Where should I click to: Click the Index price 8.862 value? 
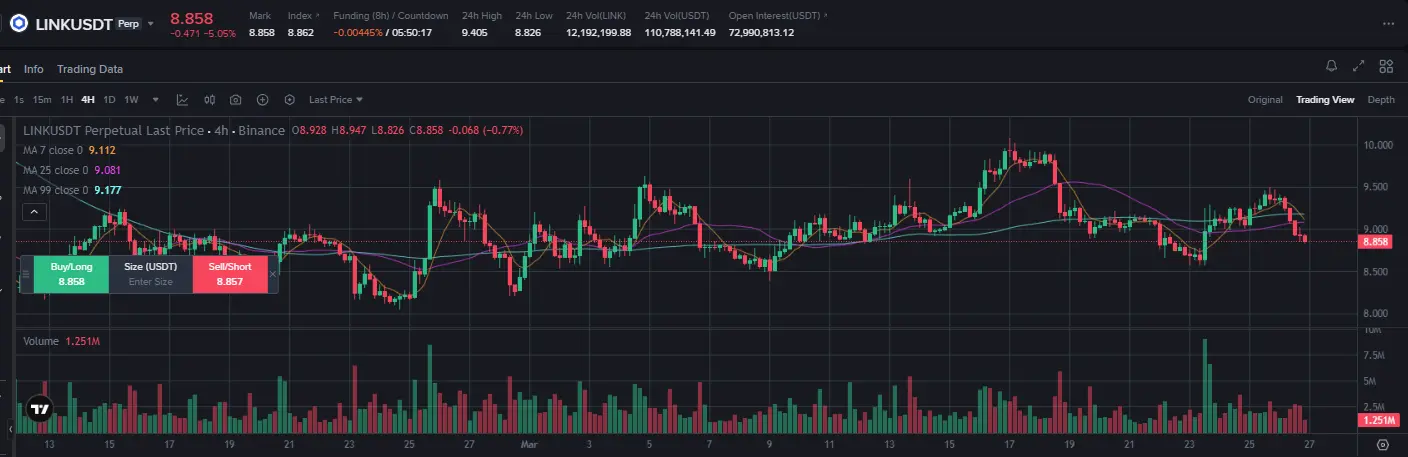pyautogui.click(x=301, y=33)
